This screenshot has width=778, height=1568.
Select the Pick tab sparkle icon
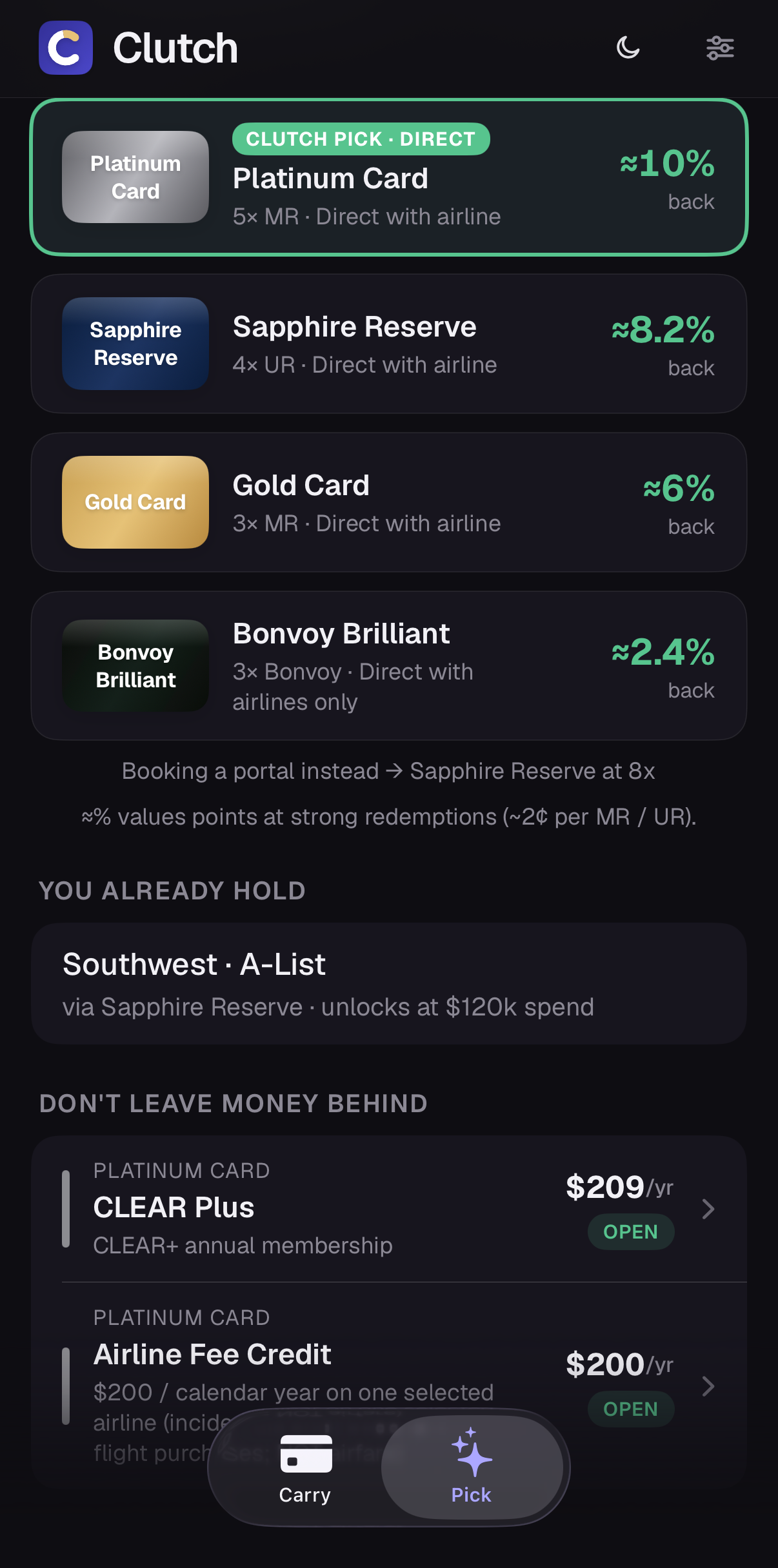tap(472, 1452)
